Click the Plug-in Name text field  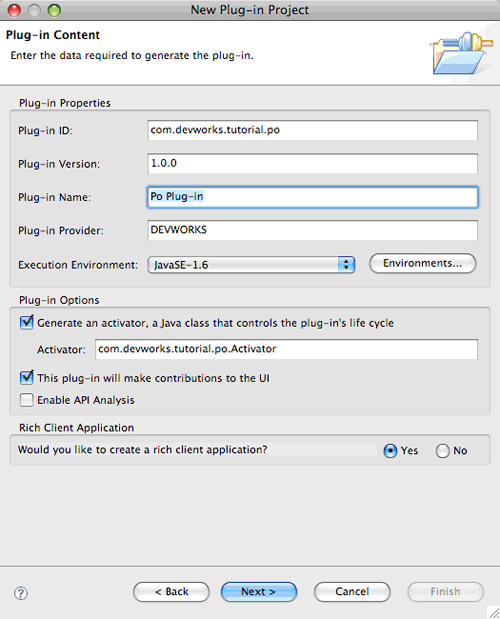[x=313, y=197]
